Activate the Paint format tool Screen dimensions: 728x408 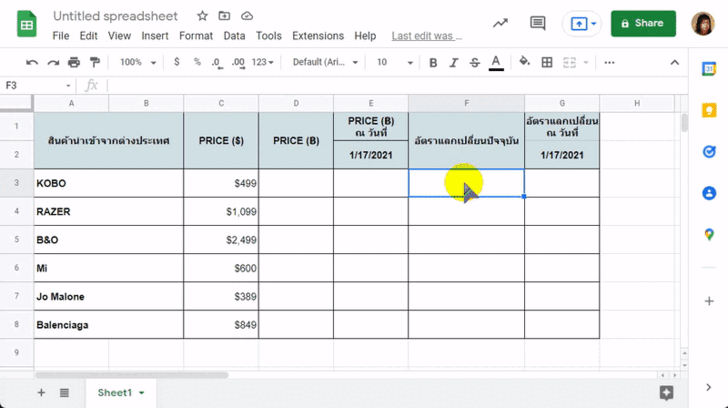pos(95,62)
